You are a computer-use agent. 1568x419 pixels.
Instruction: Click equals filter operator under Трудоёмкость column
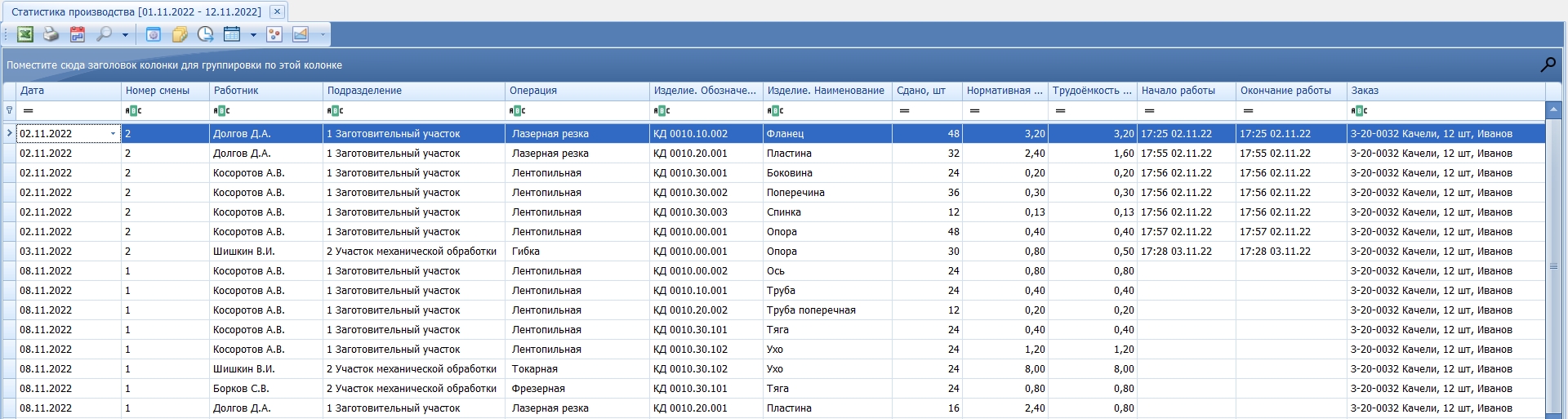[x=1060, y=110]
